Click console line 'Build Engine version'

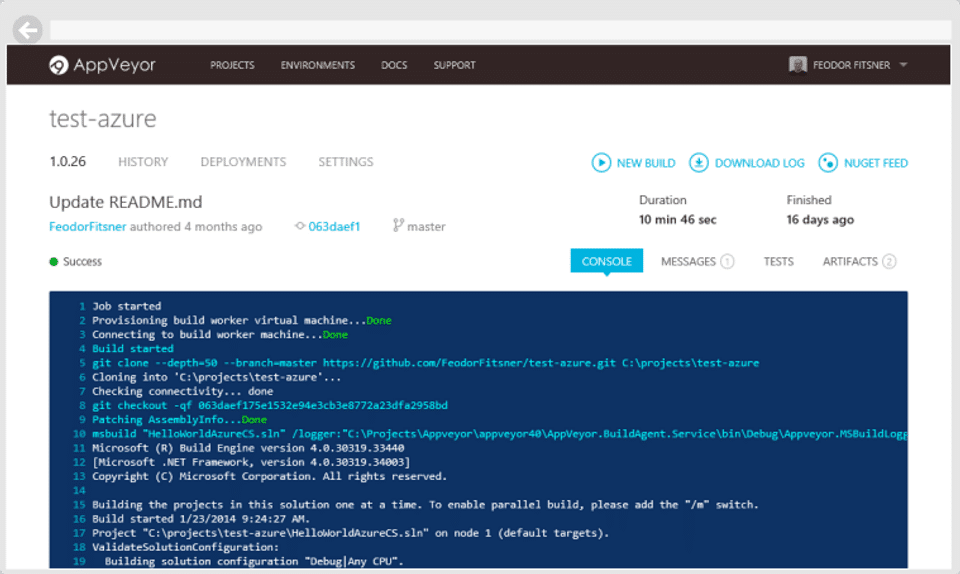click(248, 448)
